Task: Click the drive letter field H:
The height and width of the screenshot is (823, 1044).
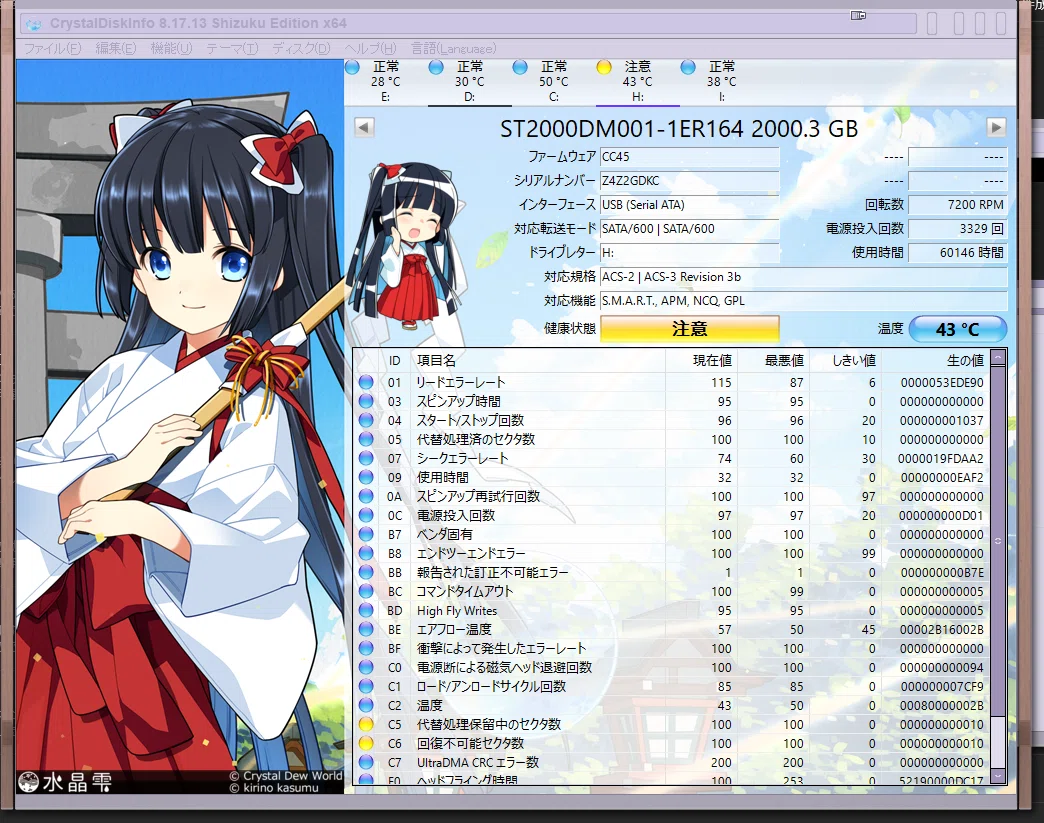Action: (x=690, y=252)
